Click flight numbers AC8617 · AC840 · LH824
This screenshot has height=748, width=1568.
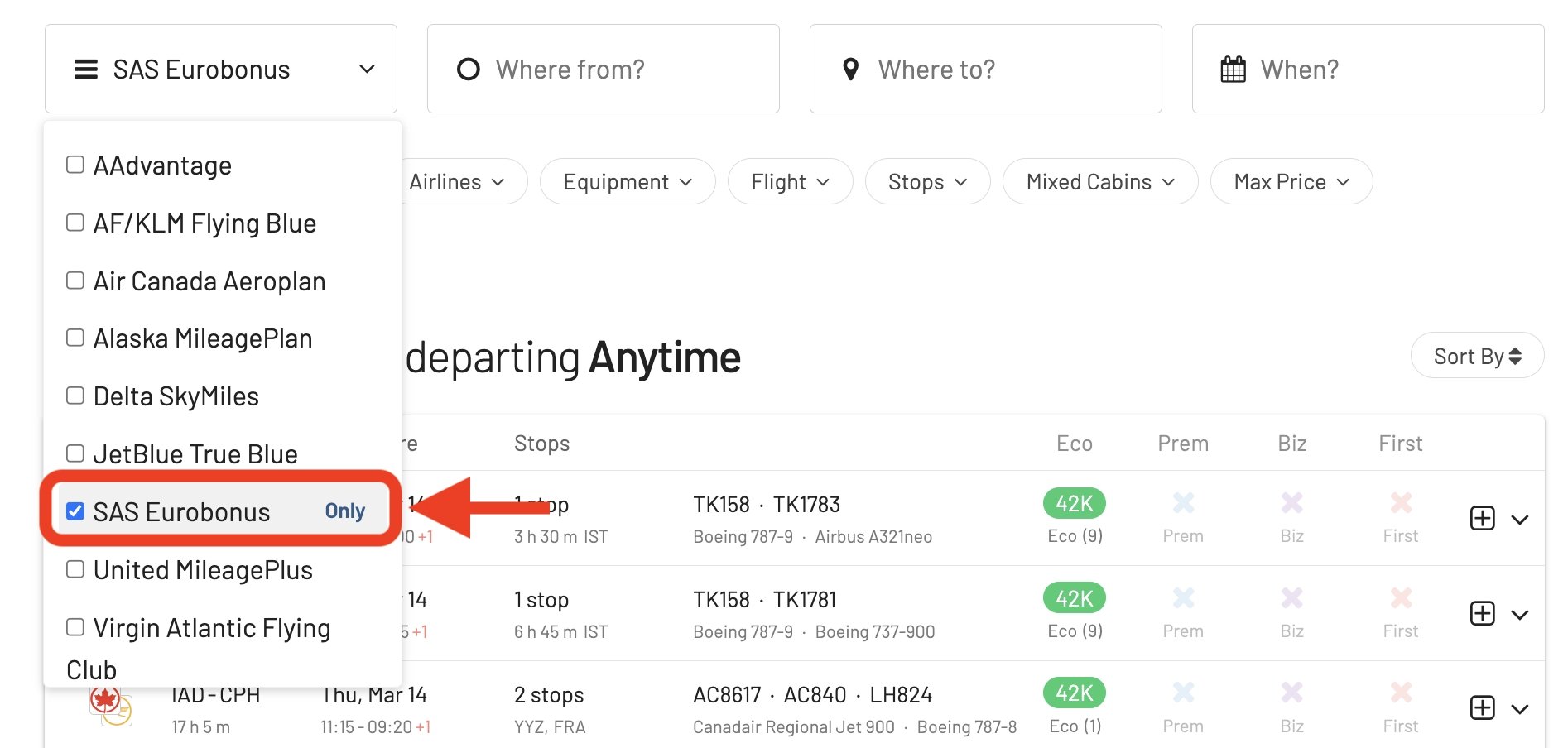click(x=812, y=695)
